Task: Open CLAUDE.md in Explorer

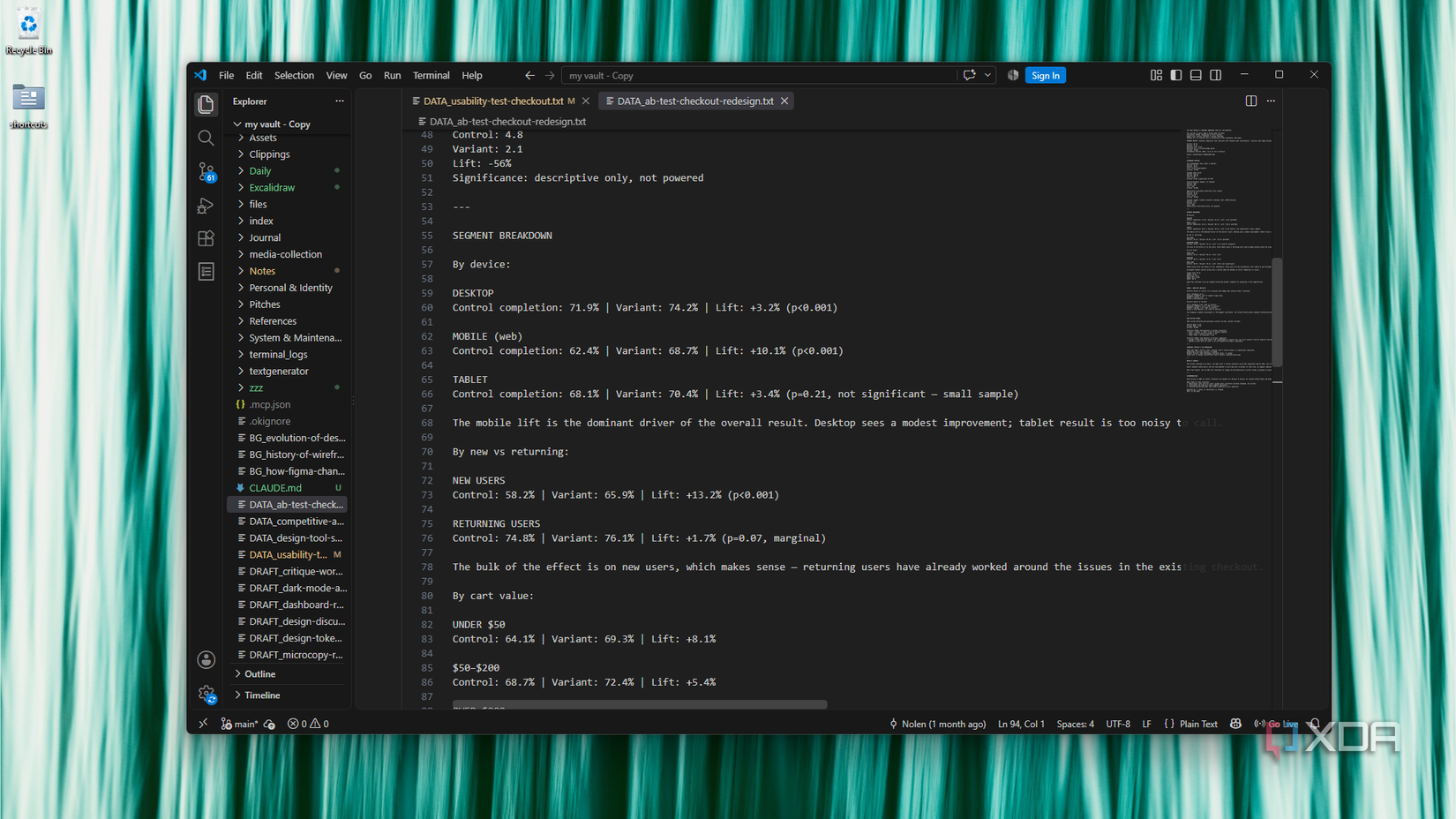Action: point(289,488)
